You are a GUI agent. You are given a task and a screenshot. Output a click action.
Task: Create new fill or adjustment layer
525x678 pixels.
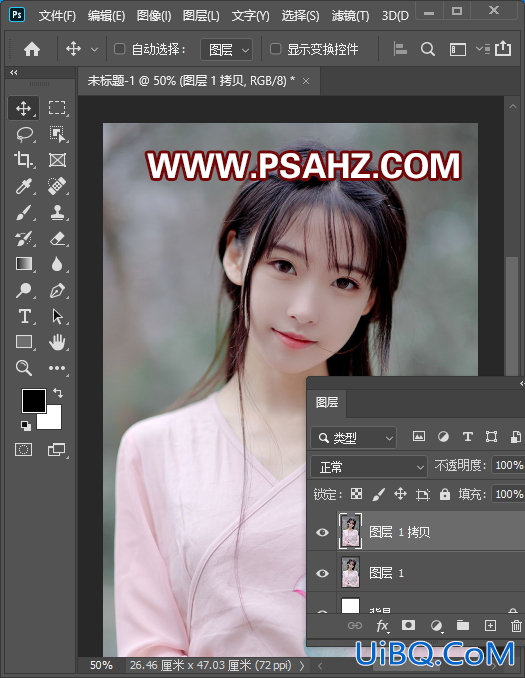point(437,625)
